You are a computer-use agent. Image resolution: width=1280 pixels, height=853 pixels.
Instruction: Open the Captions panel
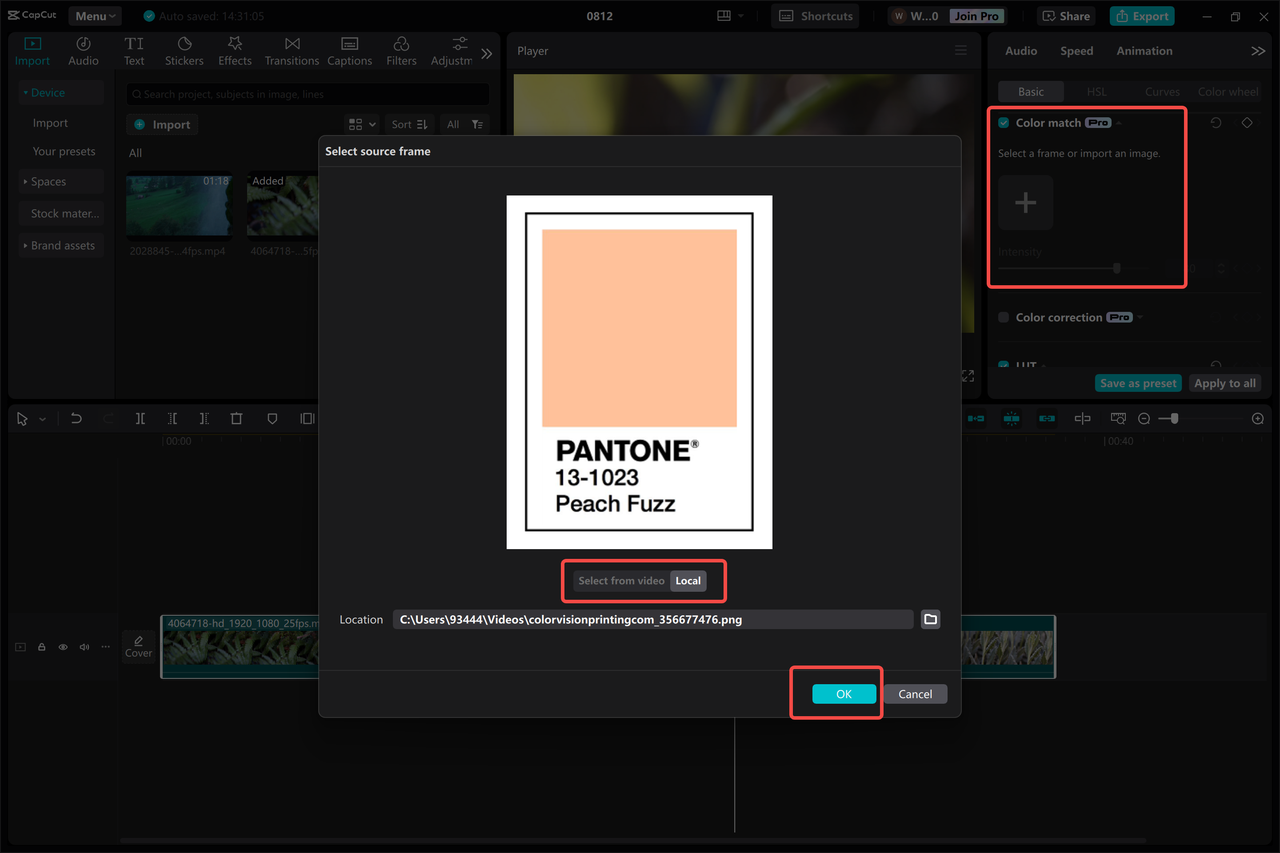pos(349,50)
